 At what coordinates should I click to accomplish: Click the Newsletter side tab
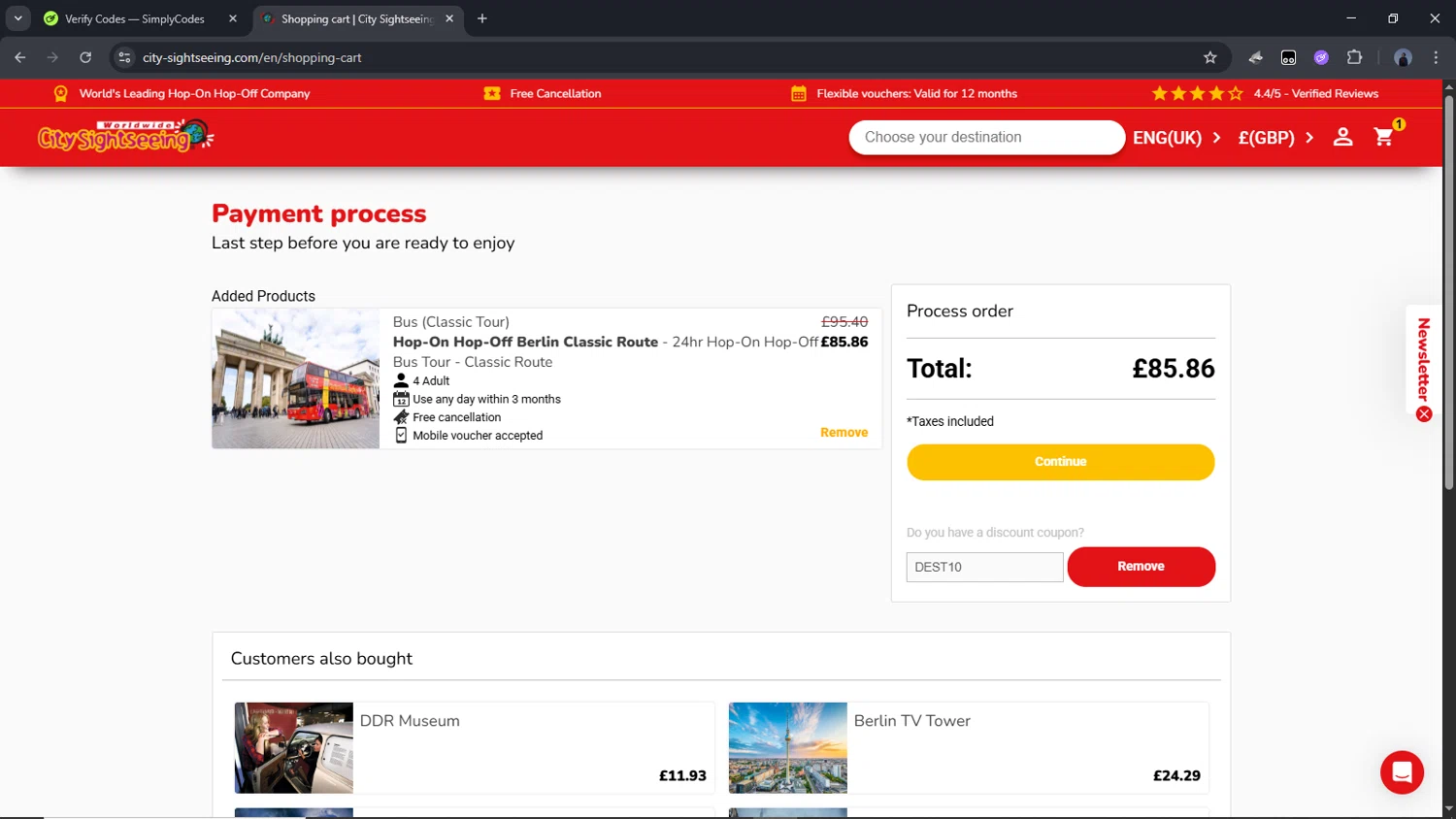pyautogui.click(x=1423, y=359)
